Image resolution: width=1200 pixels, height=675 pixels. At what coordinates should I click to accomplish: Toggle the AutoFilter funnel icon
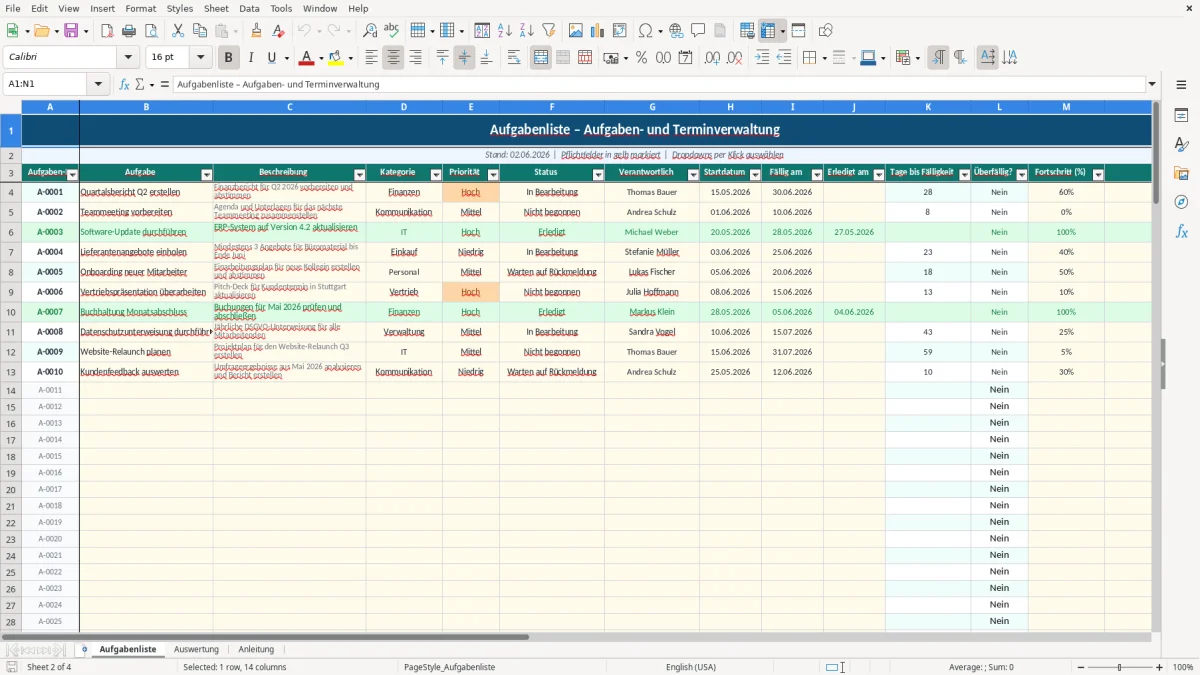pyautogui.click(x=549, y=31)
